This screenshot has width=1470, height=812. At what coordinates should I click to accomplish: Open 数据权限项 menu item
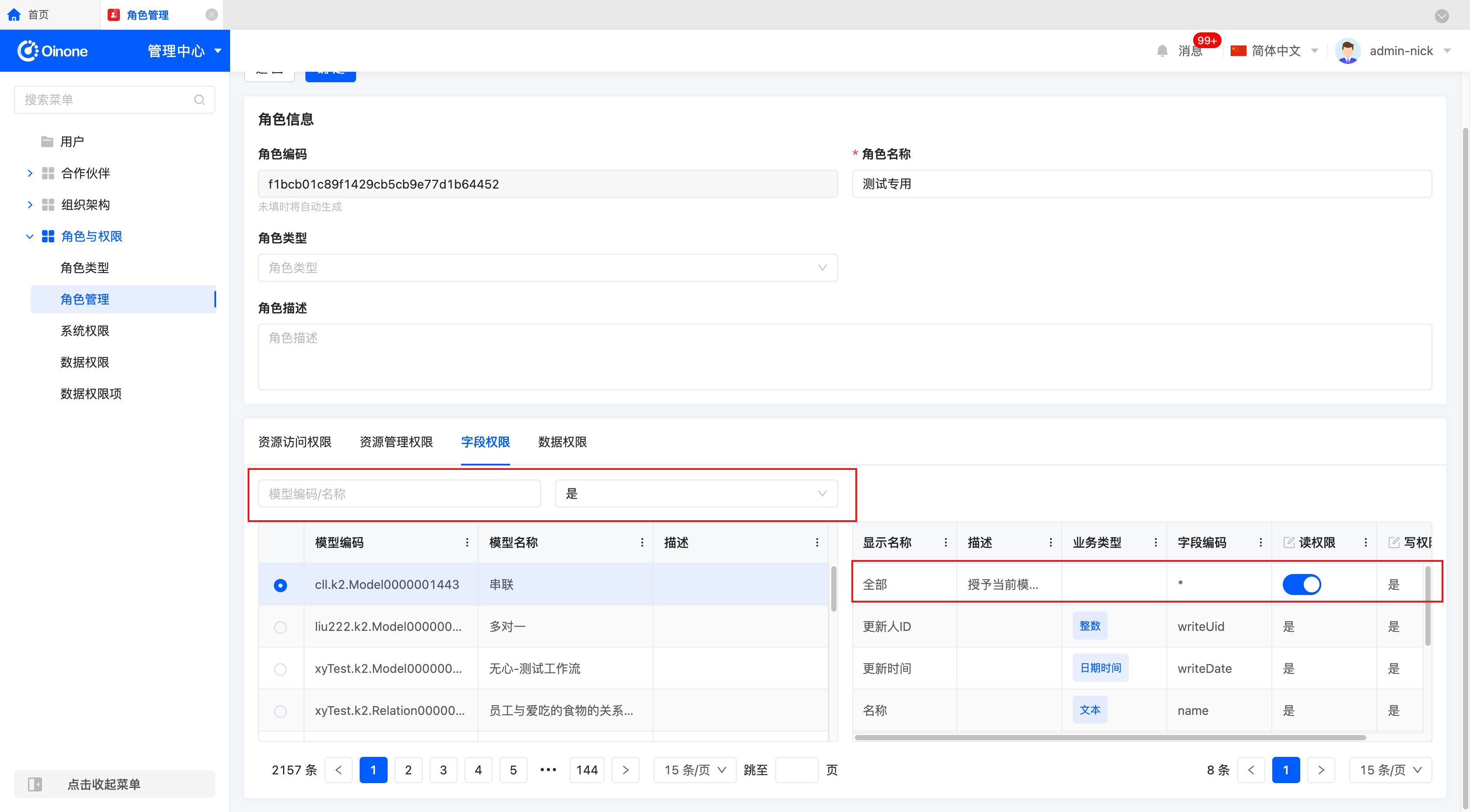click(91, 394)
